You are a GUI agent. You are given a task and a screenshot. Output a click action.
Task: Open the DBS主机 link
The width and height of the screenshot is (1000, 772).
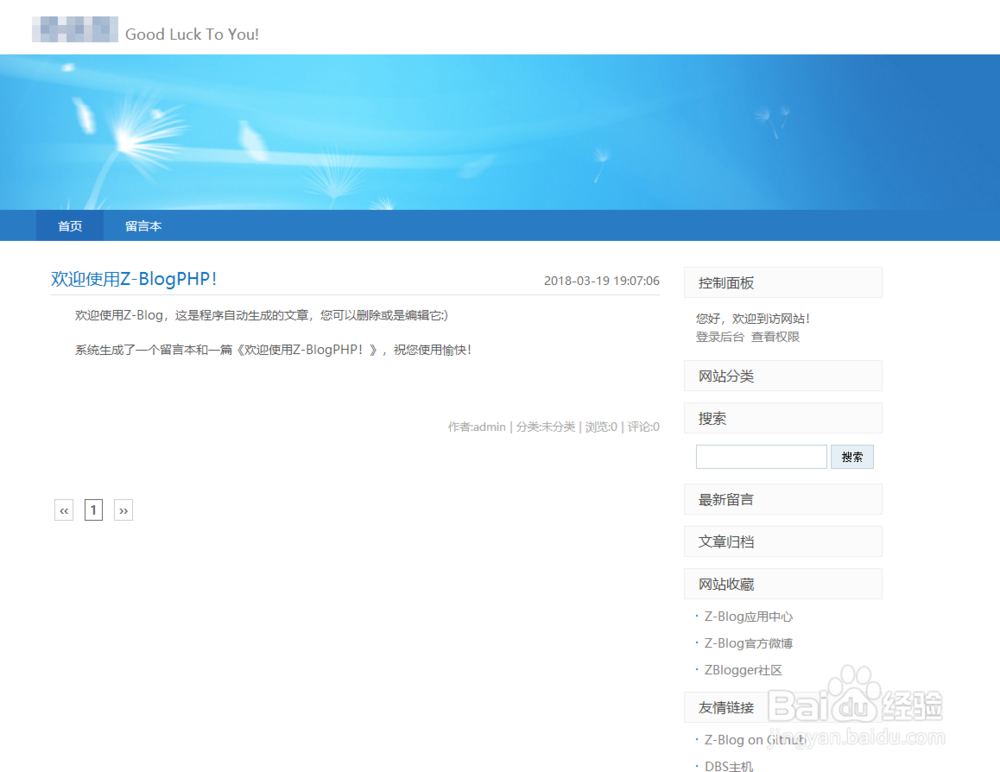pos(728,766)
